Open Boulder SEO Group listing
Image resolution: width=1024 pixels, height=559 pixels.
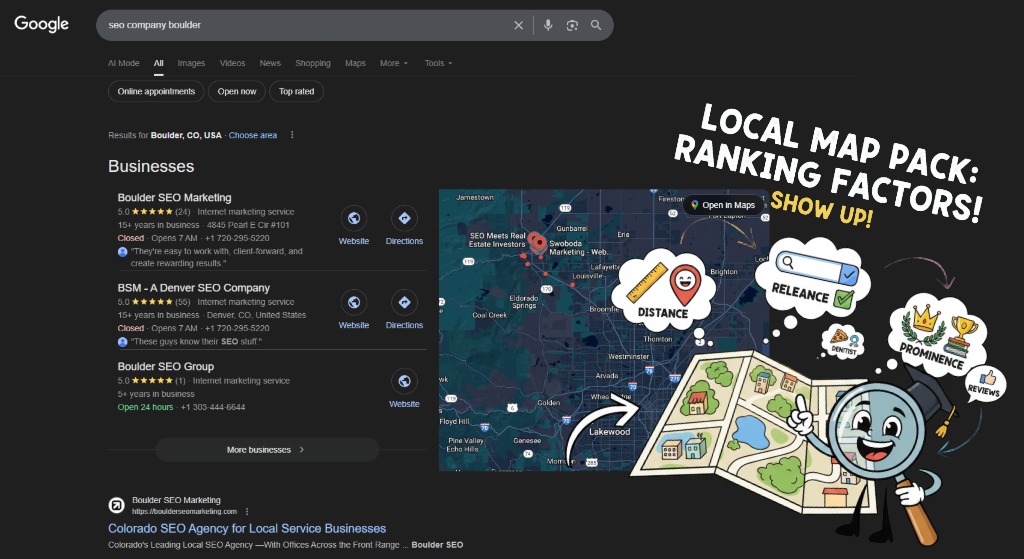(166, 366)
